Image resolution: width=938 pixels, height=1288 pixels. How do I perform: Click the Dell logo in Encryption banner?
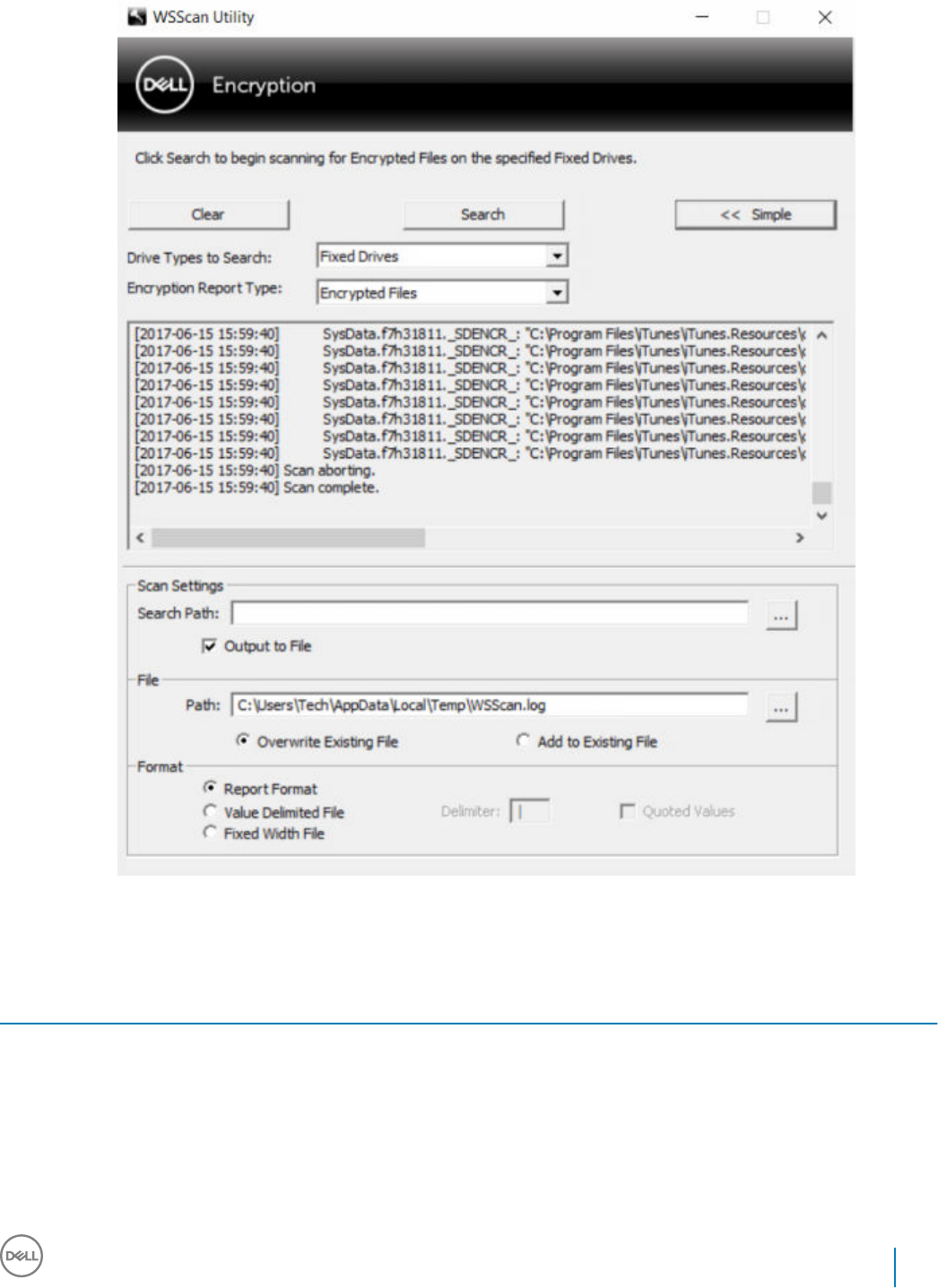164,85
